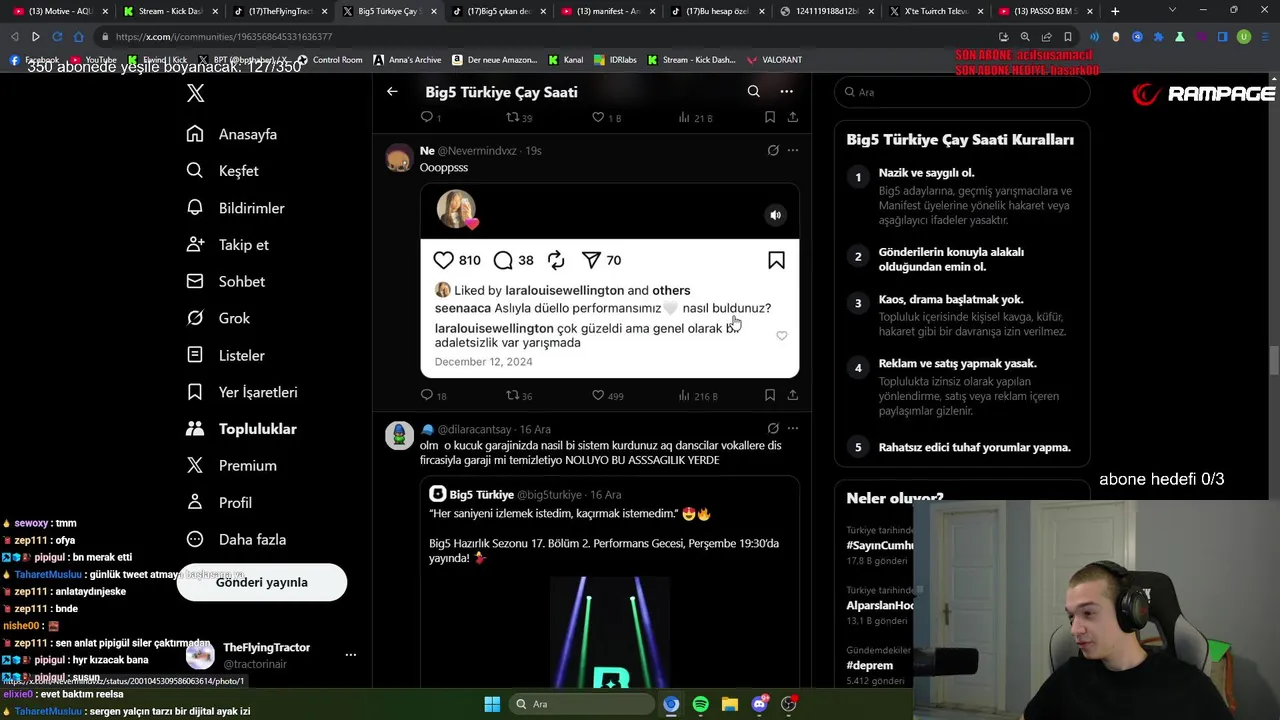Open TheFlyingTractor account options dots
1280x720 pixels.
(351, 655)
